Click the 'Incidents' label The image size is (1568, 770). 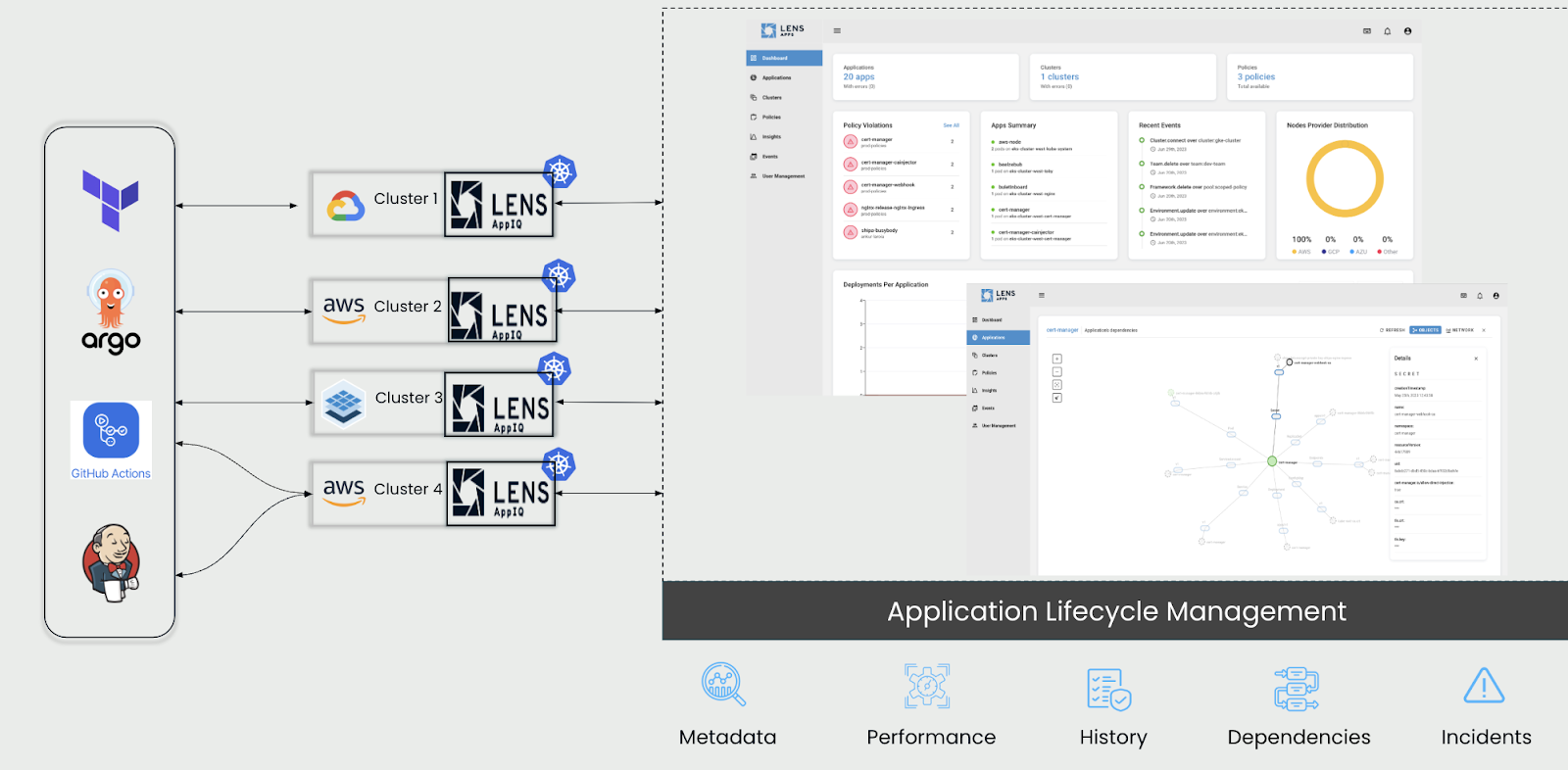click(x=1486, y=738)
